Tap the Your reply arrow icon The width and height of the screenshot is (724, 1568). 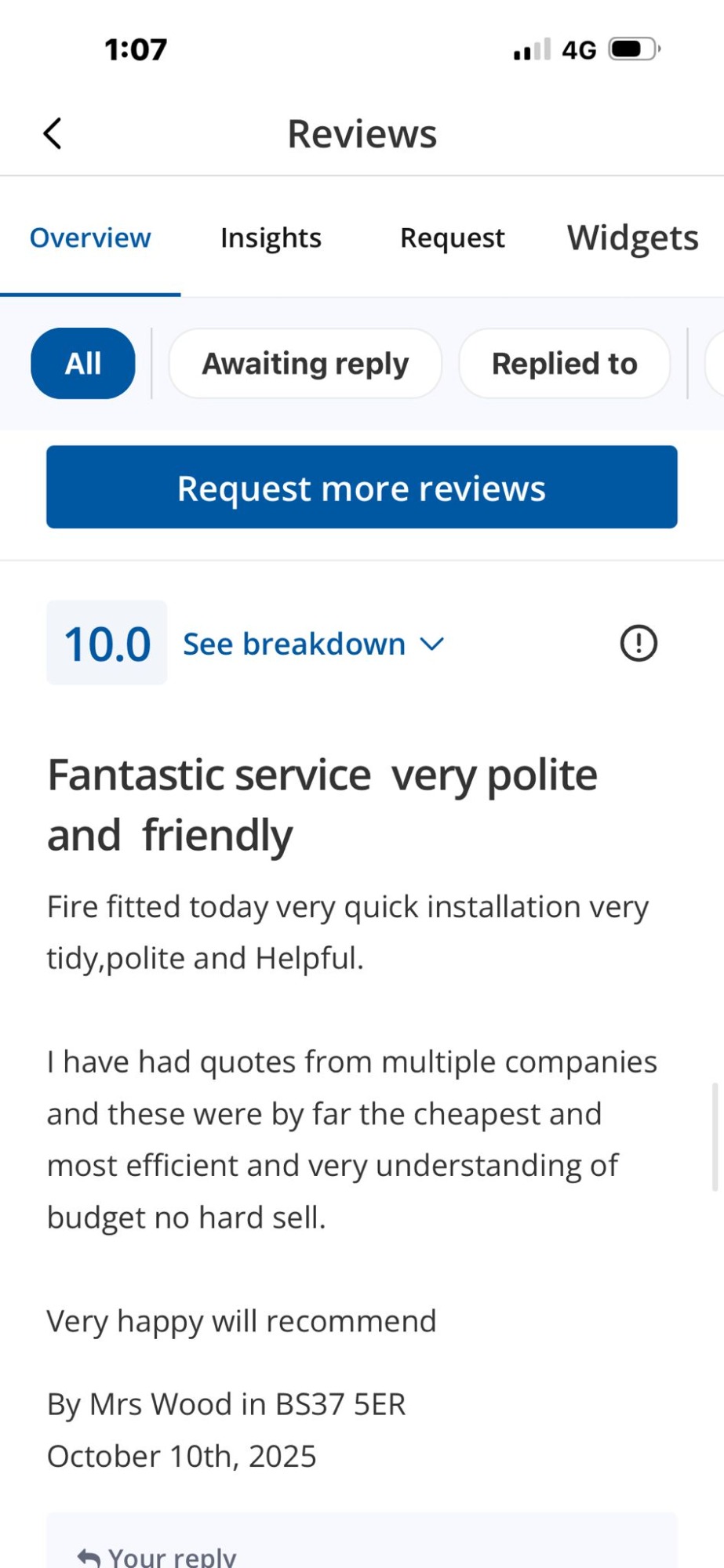coord(89,1558)
